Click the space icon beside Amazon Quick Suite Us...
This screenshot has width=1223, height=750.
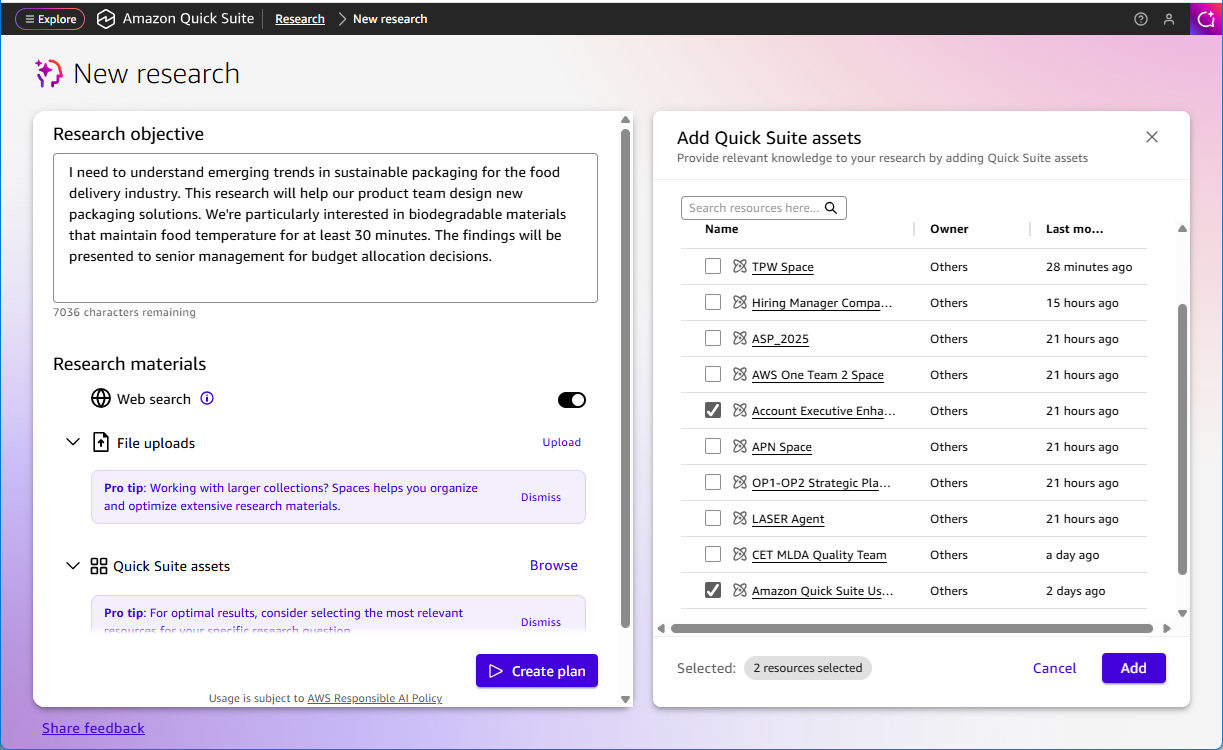740,590
